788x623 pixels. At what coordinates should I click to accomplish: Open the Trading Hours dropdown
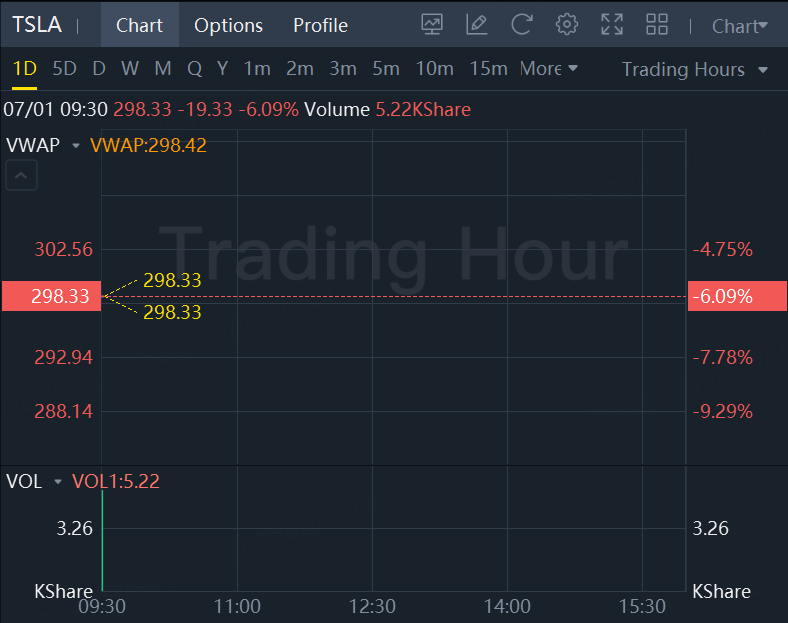tap(695, 69)
